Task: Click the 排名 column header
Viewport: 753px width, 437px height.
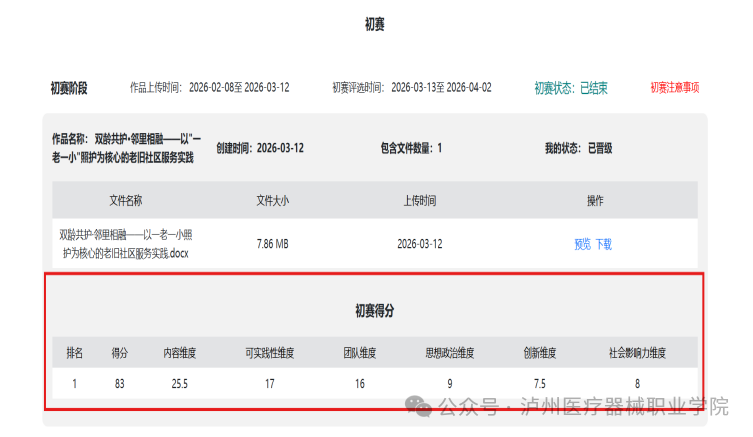Action: point(74,353)
